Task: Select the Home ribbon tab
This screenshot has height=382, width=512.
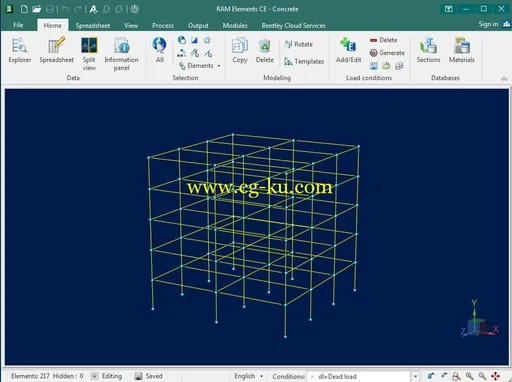Action: tap(53, 25)
